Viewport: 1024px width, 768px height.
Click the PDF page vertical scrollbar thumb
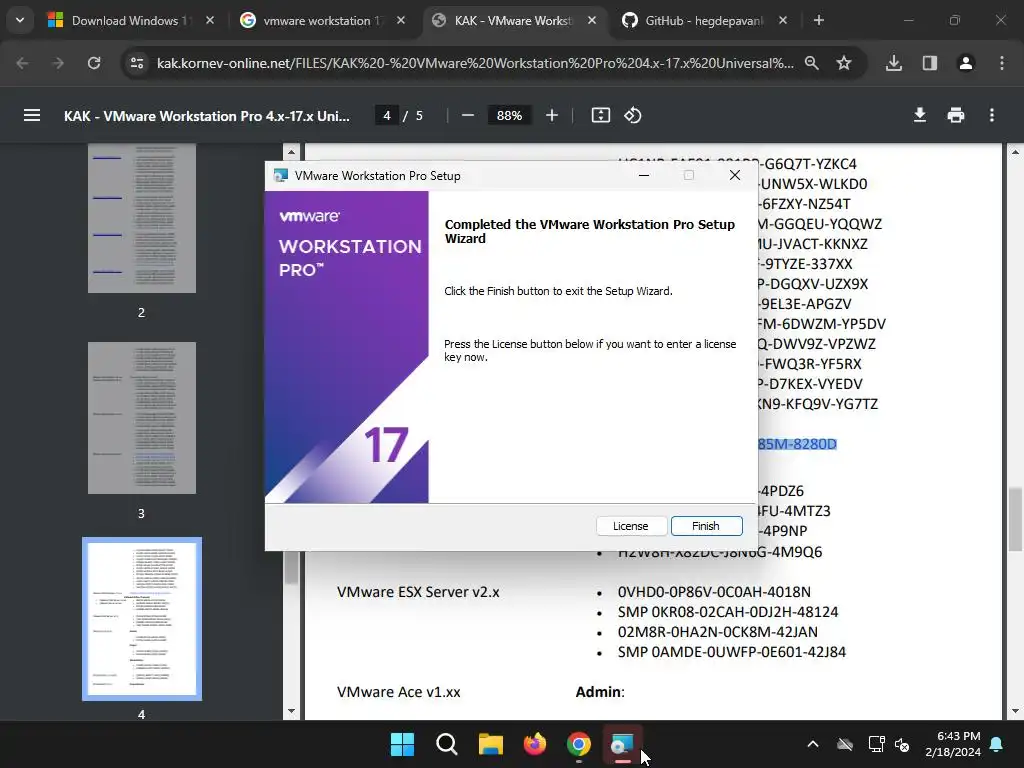tap(1014, 519)
